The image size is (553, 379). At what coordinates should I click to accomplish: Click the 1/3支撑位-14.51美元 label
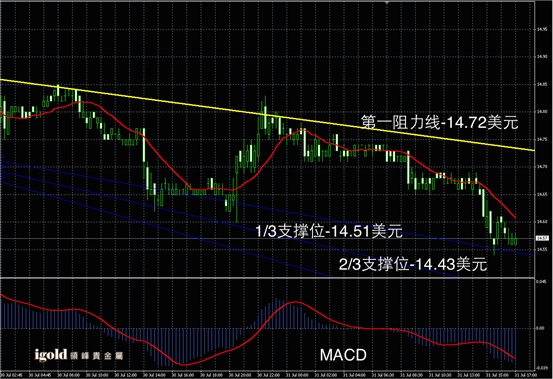pyautogui.click(x=329, y=232)
